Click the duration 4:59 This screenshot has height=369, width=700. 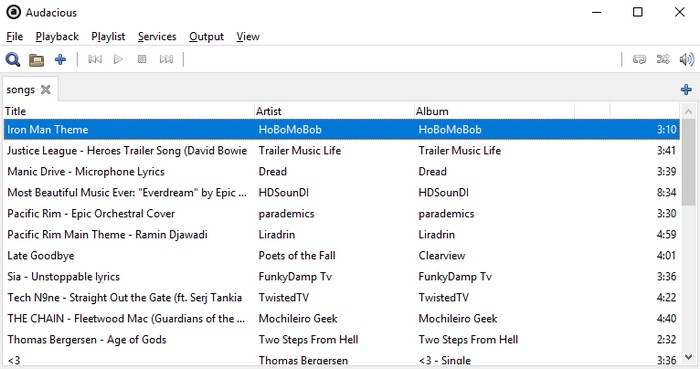(667, 234)
